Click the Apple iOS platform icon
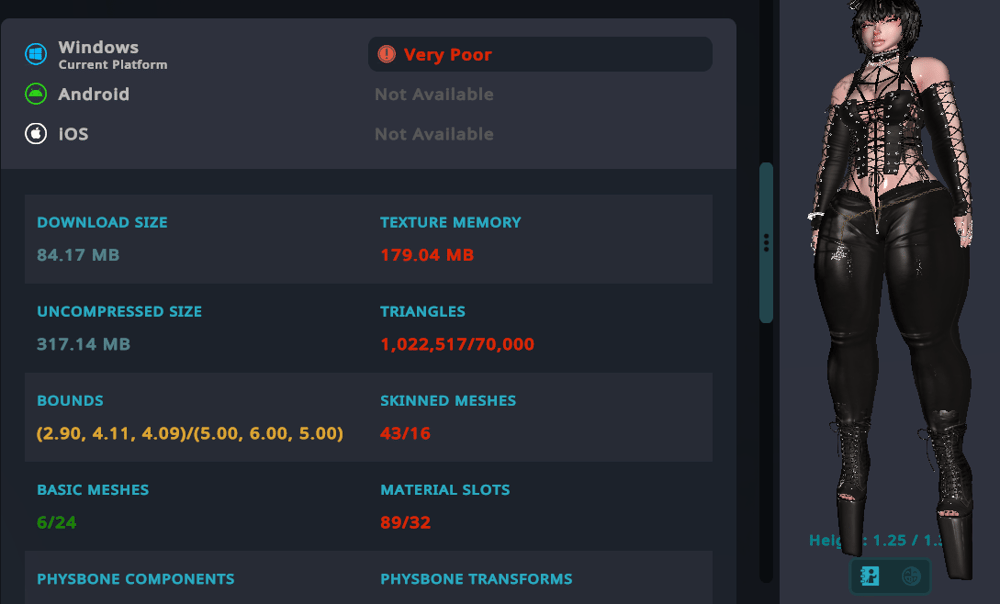Viewport: 1000px width, 604px height. click(36, 133)
